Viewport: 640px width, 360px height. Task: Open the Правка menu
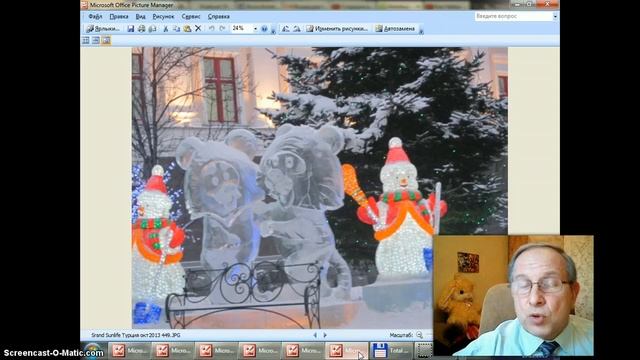tap(119, 17)
